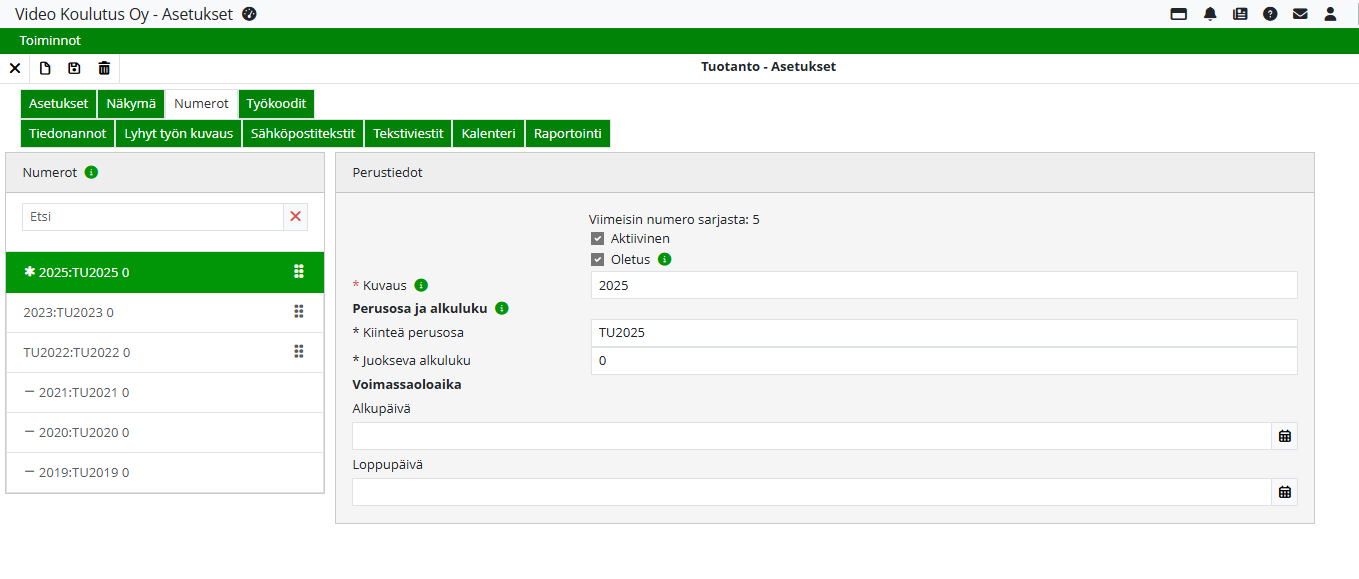Uncheck the Aktiivinen checkbox
The width and height of the screenshot is (1359, 579).
coord(598,239)
